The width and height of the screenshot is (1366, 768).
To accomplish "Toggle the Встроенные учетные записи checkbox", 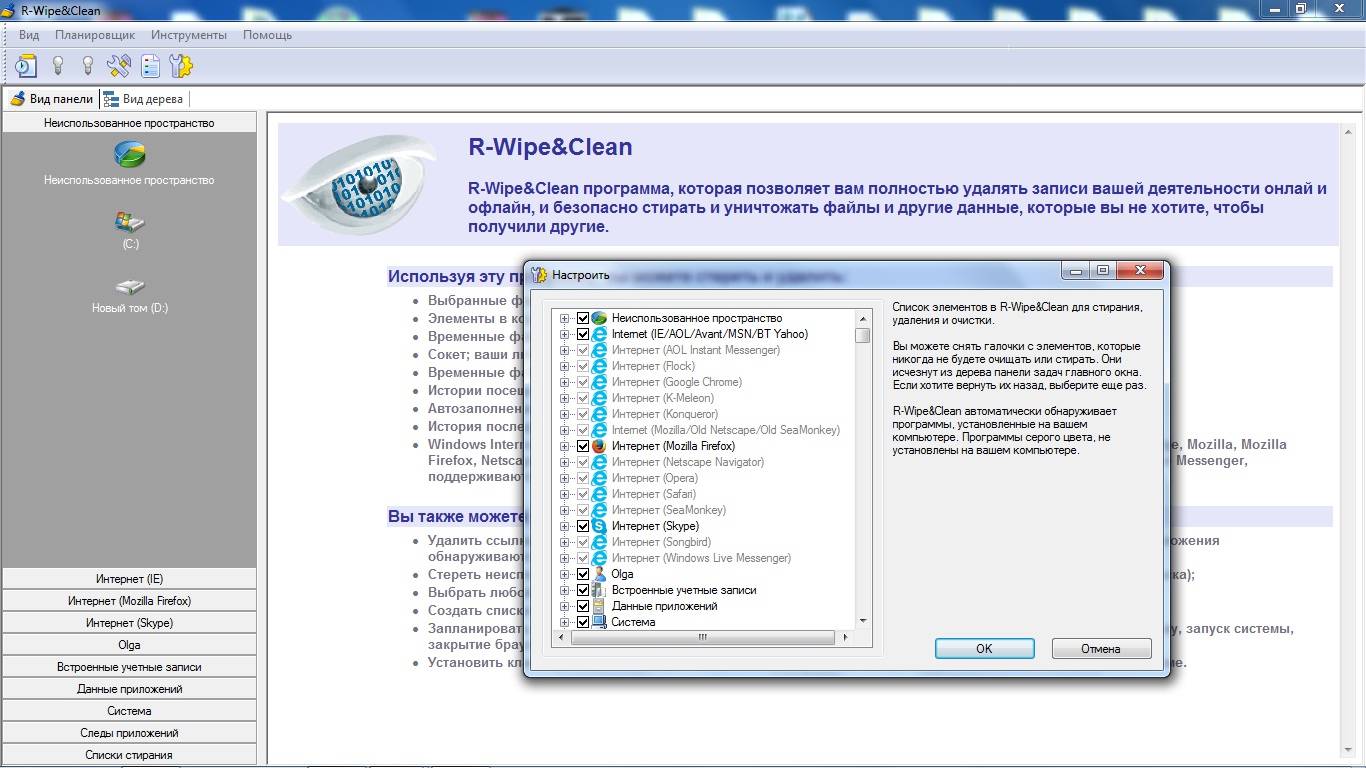I will [x=583, y=590].
